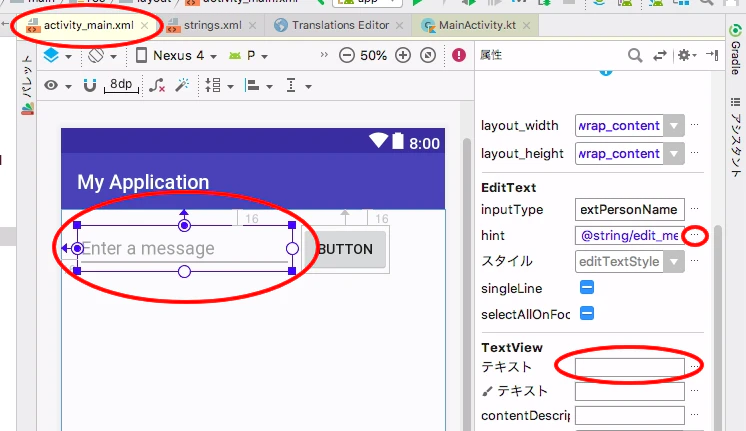Screen dimensions: 746x431
Task: Select the BUTTON widget in preview
Action: (346, 249)
